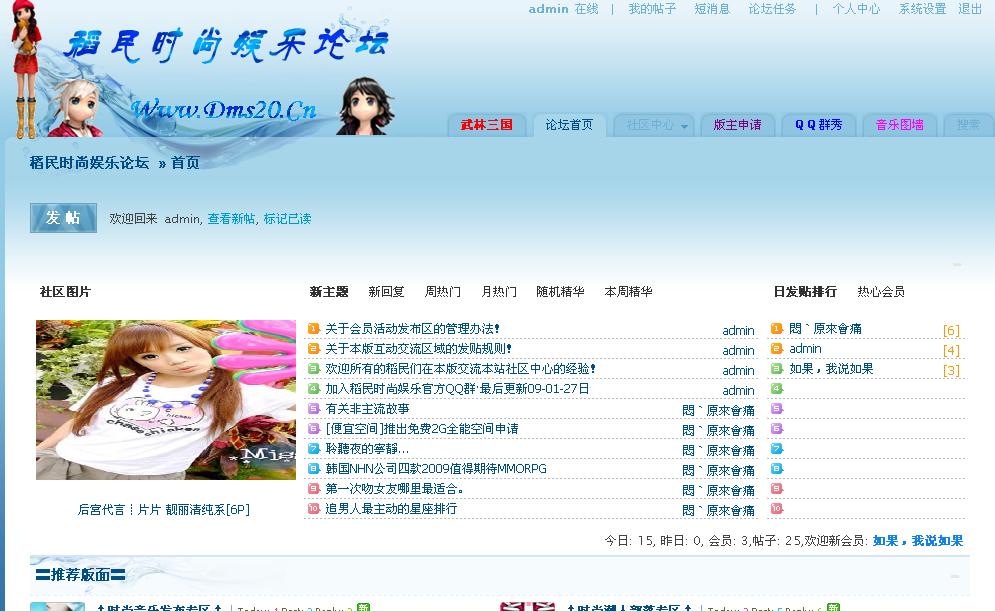Open thread 欢迎所有的稻民们在本版交流本站社区中心的经验!
The height and width of the screenshot is (612, 995).
(461, 369)
